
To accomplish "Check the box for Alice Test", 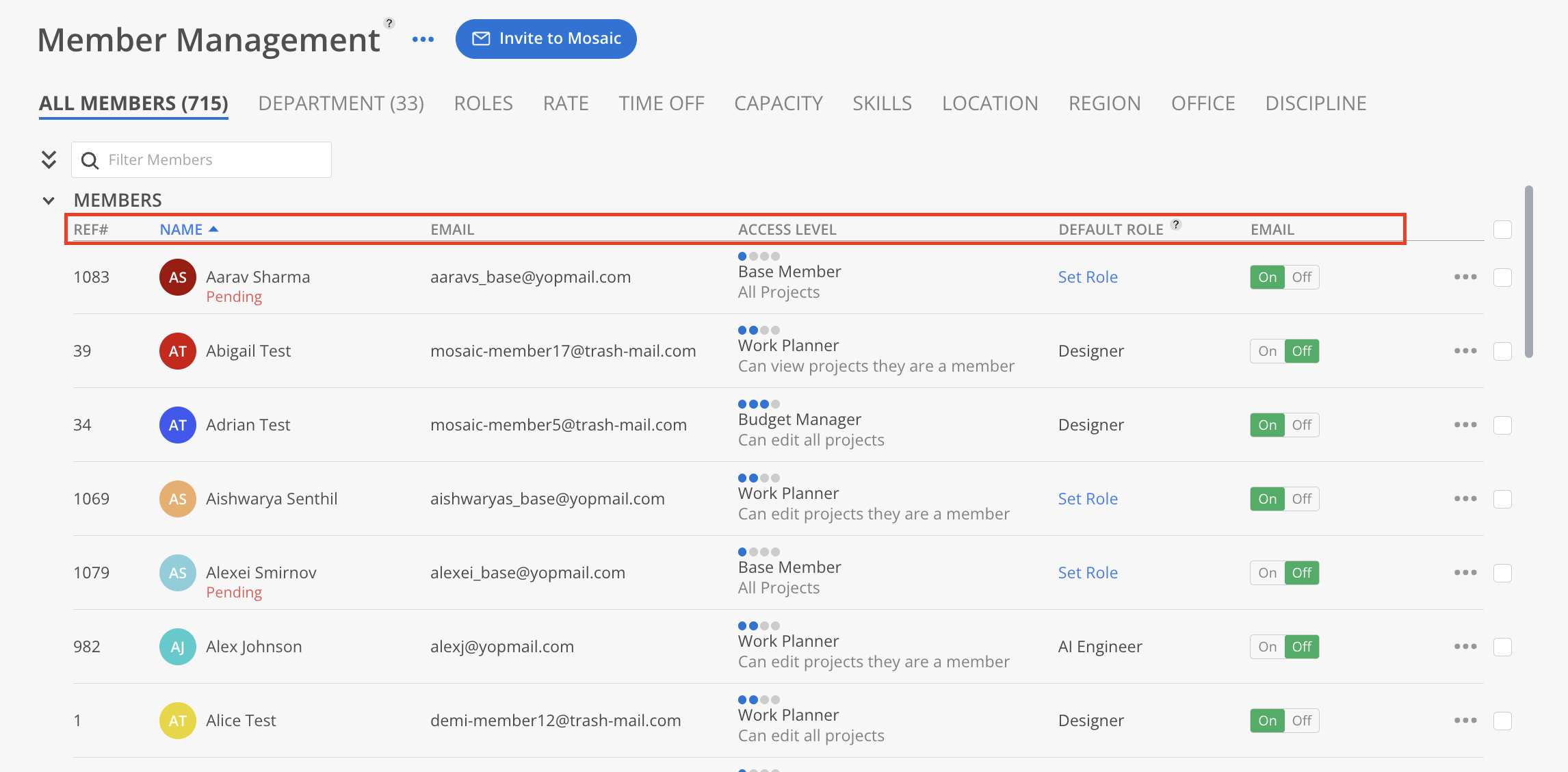I will coord(1503,721).
